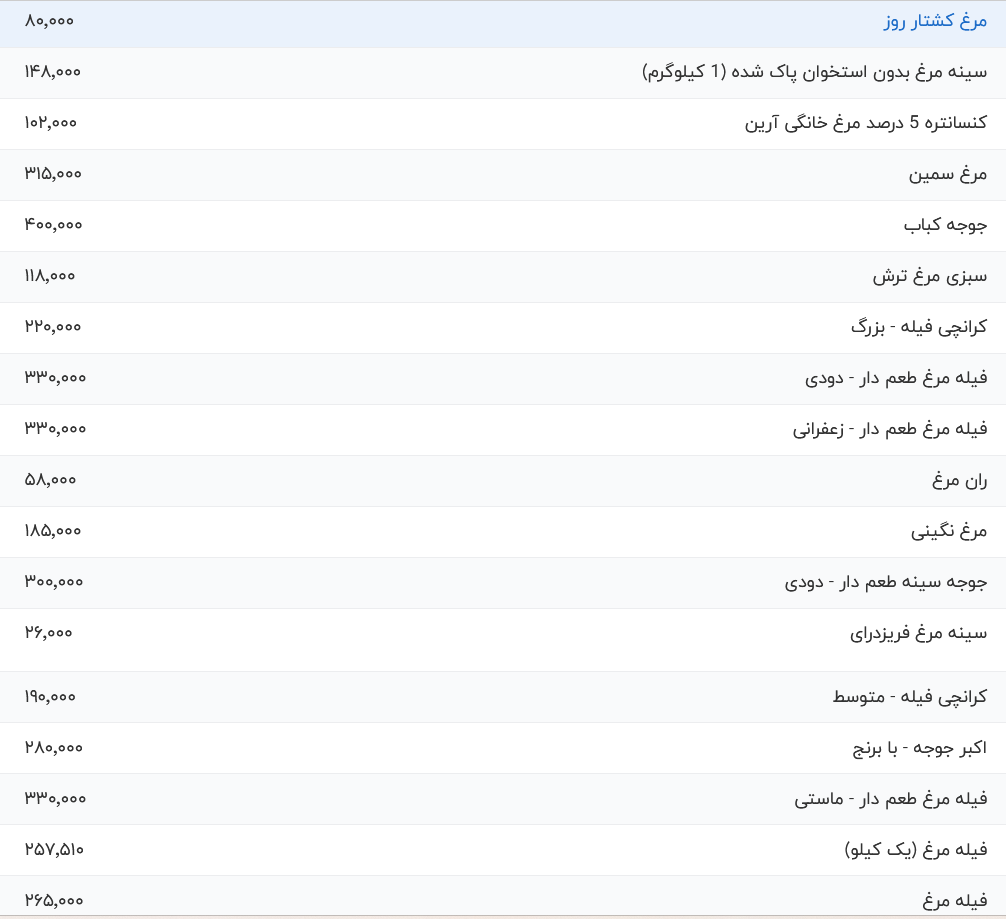Click the 'فیله مرغ (یک کیلو)' product

click(x=916, y=850)
